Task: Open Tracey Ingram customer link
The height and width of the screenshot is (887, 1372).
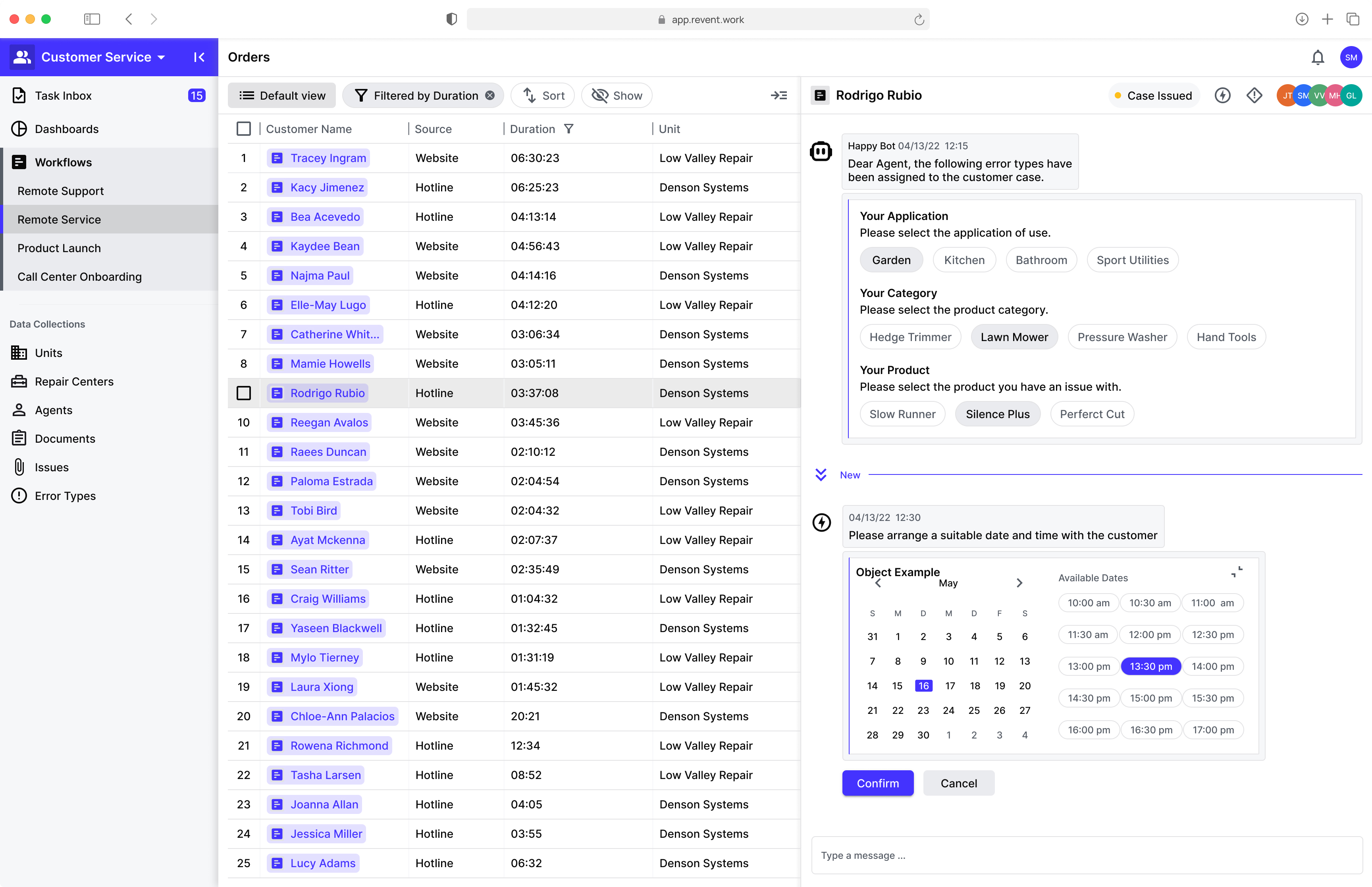Action: click(x=328, y=158)
